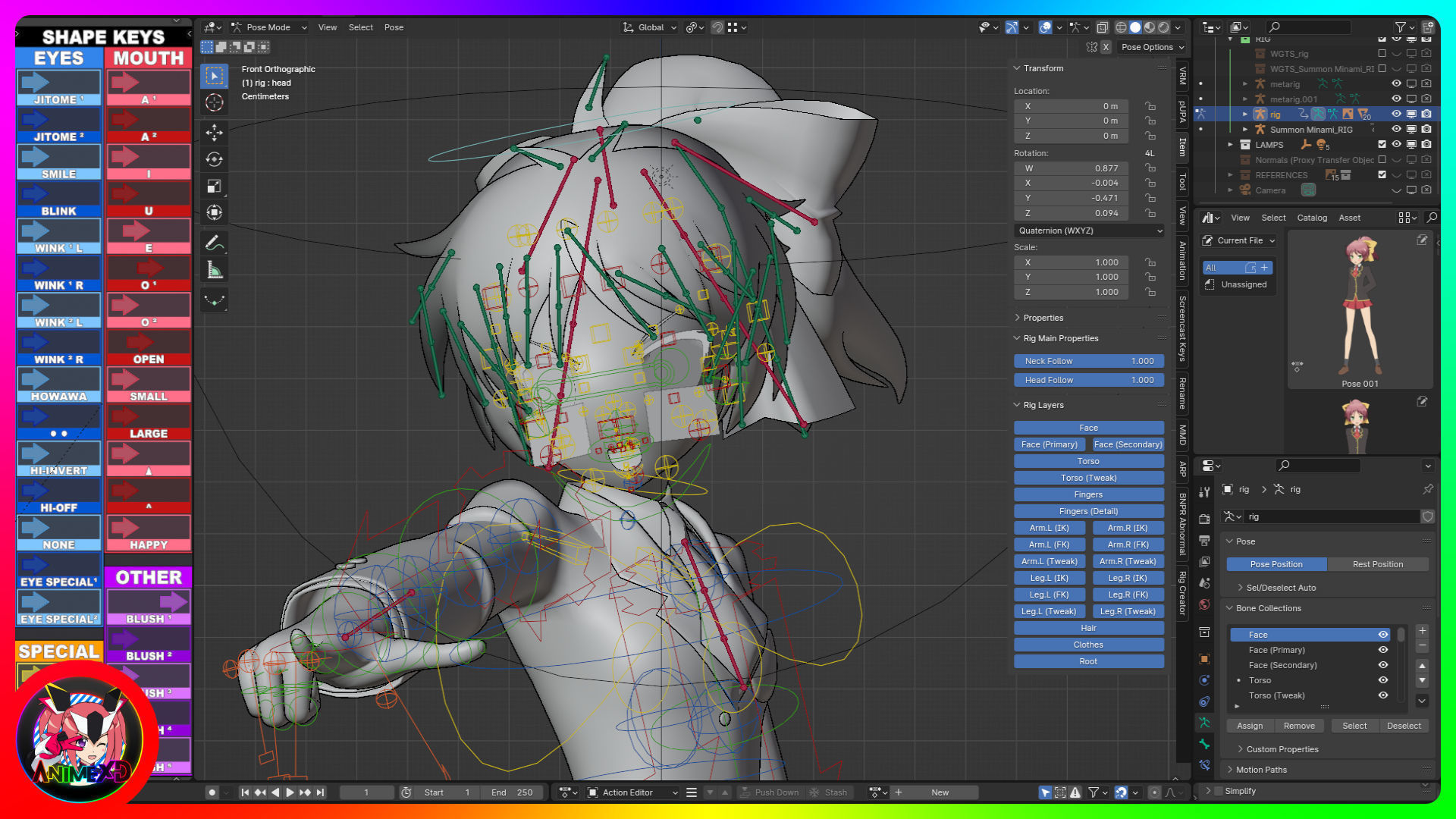
Task: Open viewport View menu
Action: pyautogui.click(x=328, y=27)
